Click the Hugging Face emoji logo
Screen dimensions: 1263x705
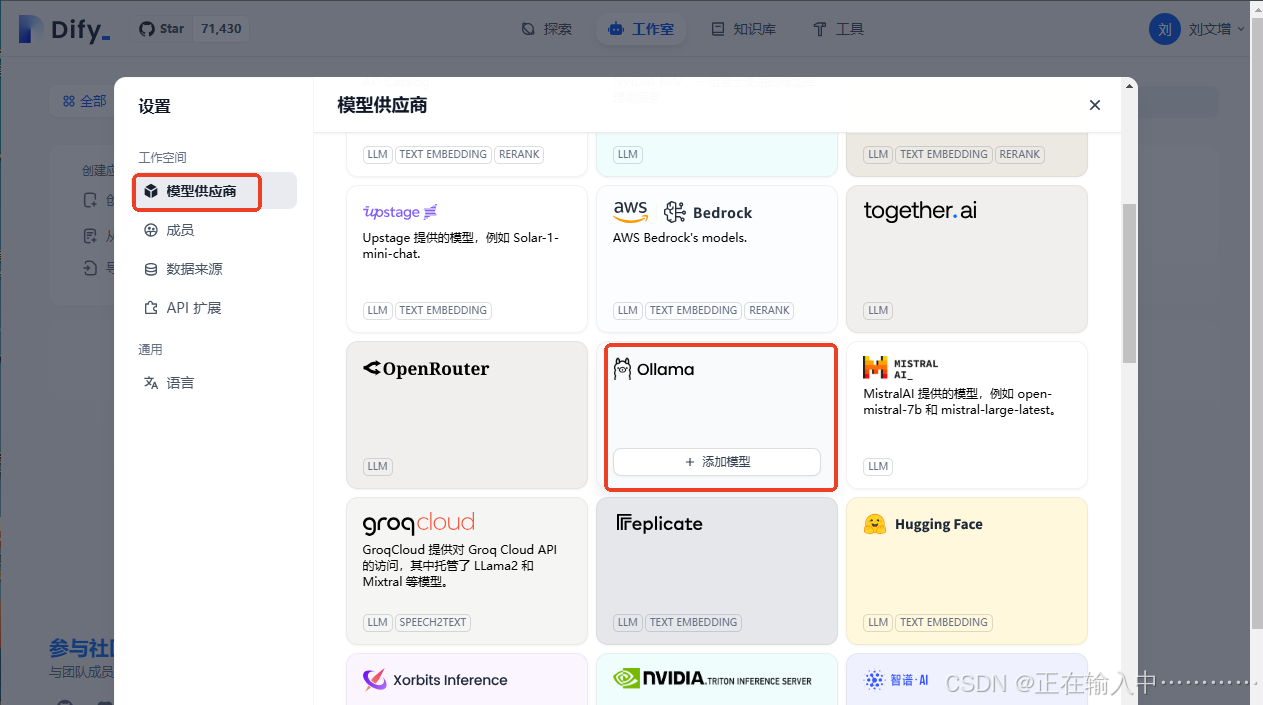pos(875,524)
